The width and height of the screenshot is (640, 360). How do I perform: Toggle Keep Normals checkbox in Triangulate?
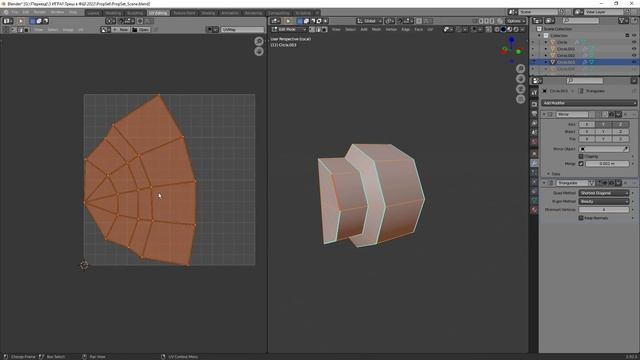[x=581, y=218]
